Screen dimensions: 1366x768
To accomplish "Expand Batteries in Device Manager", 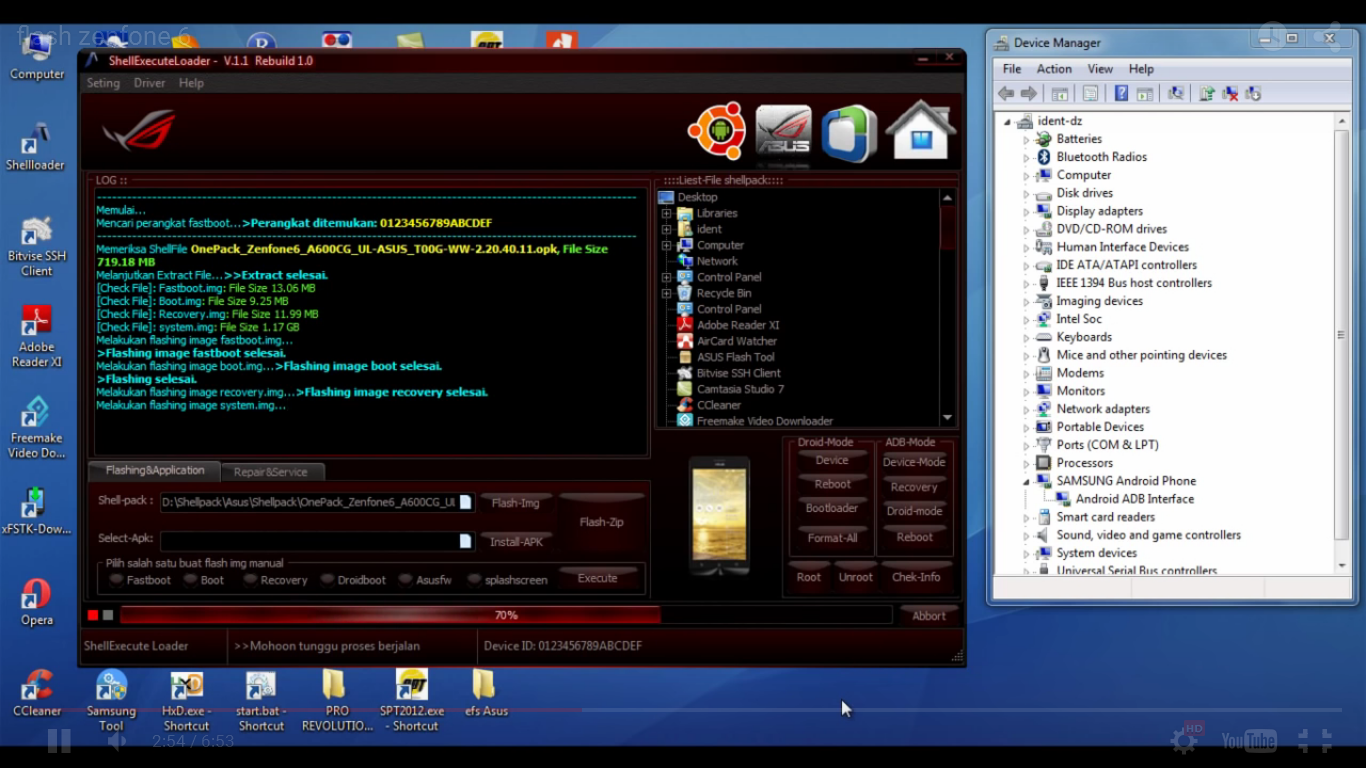I will (1026, 140).
